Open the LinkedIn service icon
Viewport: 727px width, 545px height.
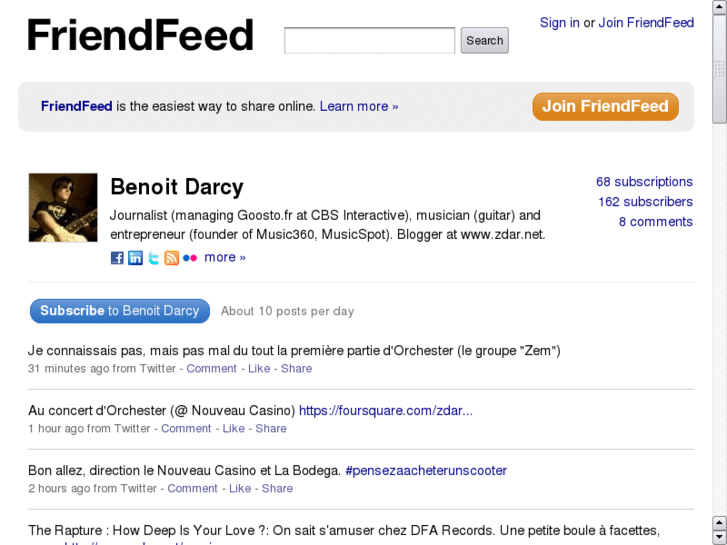(x=135, y=258)
